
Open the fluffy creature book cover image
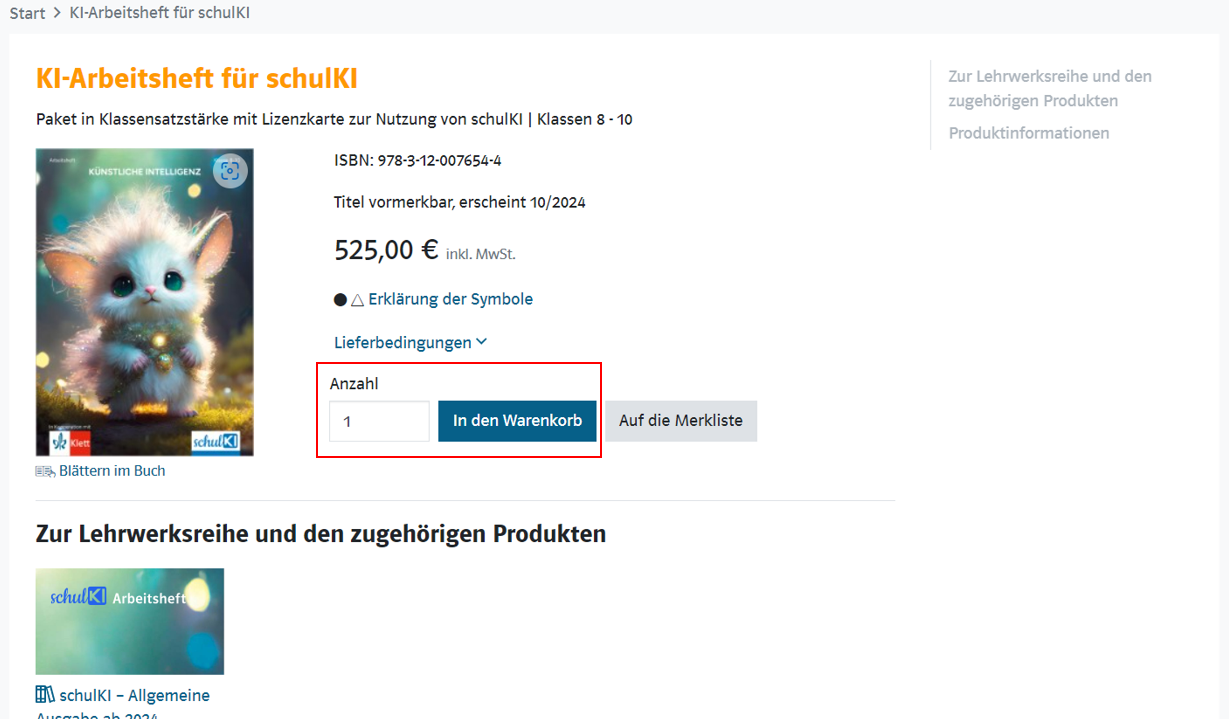point(144,300)
